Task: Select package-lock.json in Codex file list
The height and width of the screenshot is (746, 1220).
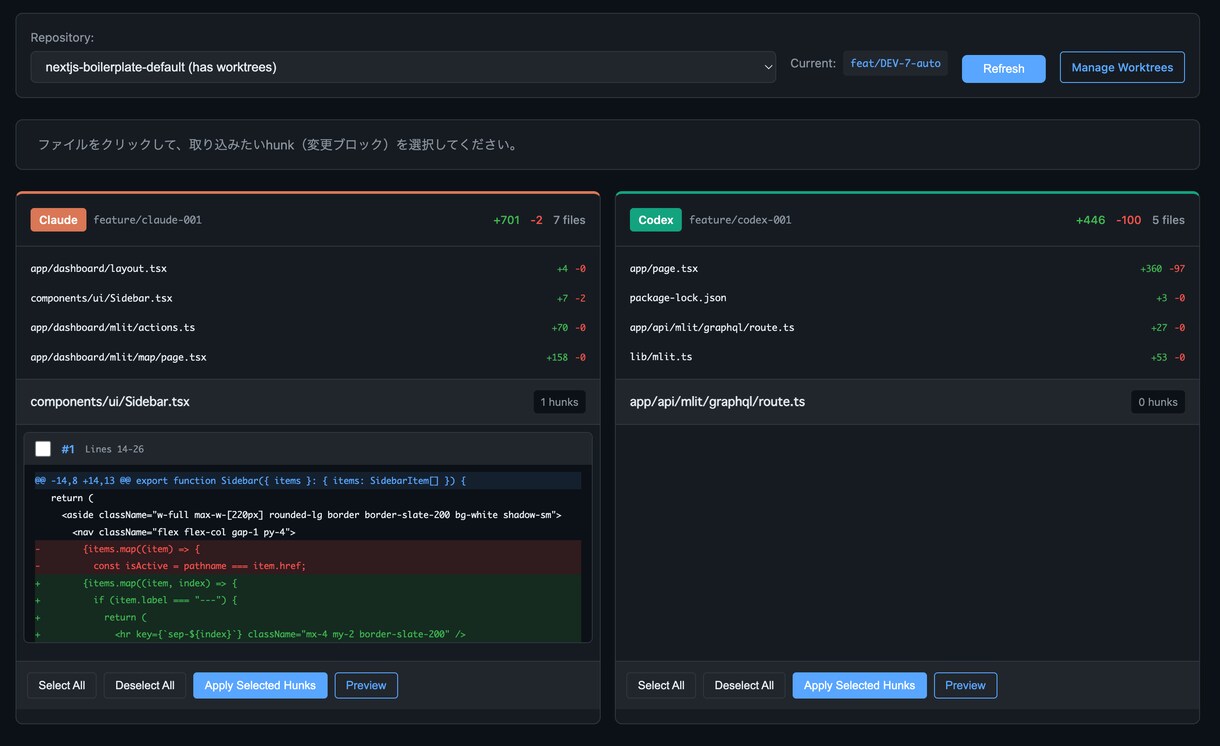Action: click(907, 298)
